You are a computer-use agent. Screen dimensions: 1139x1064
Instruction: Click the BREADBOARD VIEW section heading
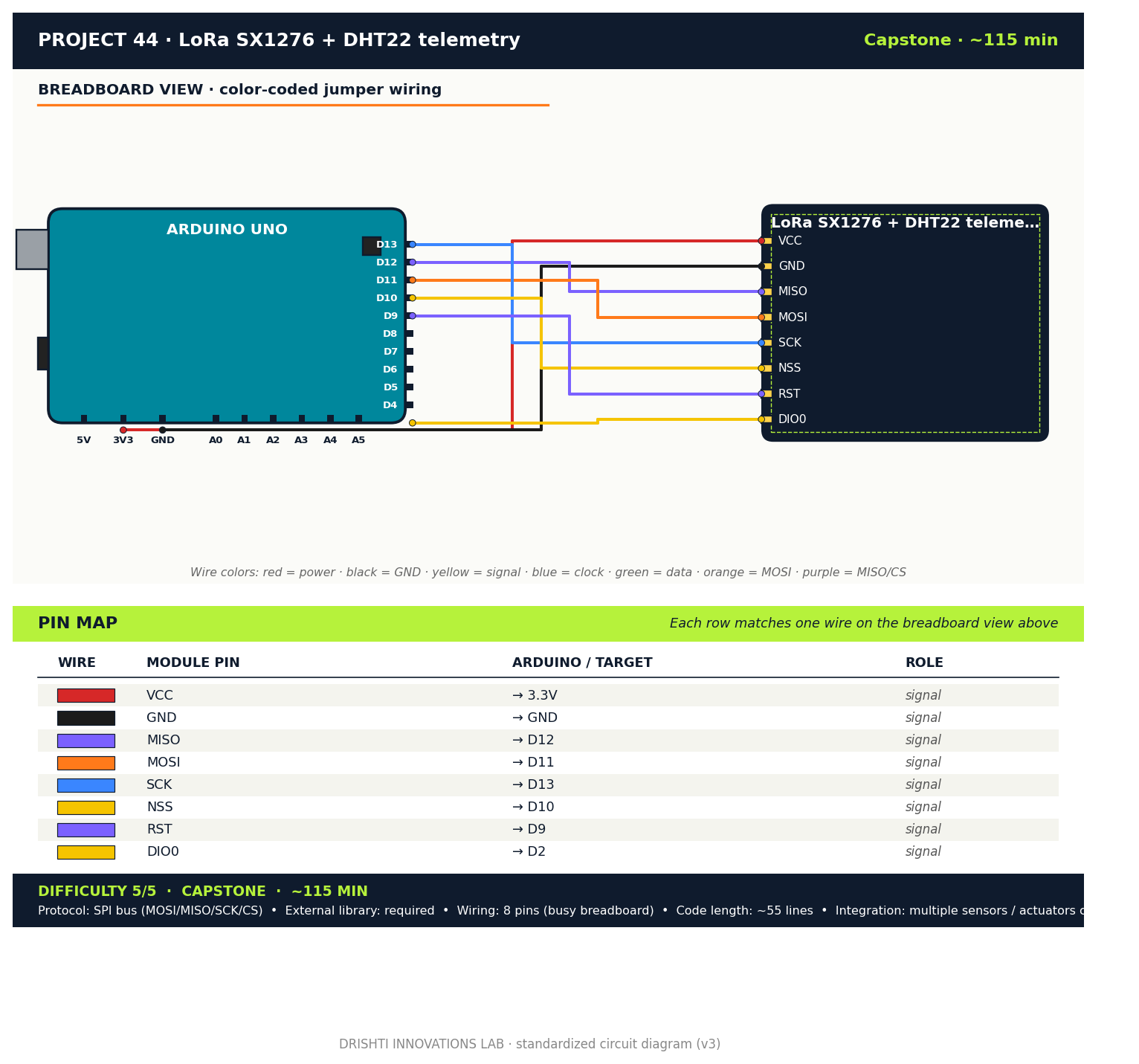point(239,90)
